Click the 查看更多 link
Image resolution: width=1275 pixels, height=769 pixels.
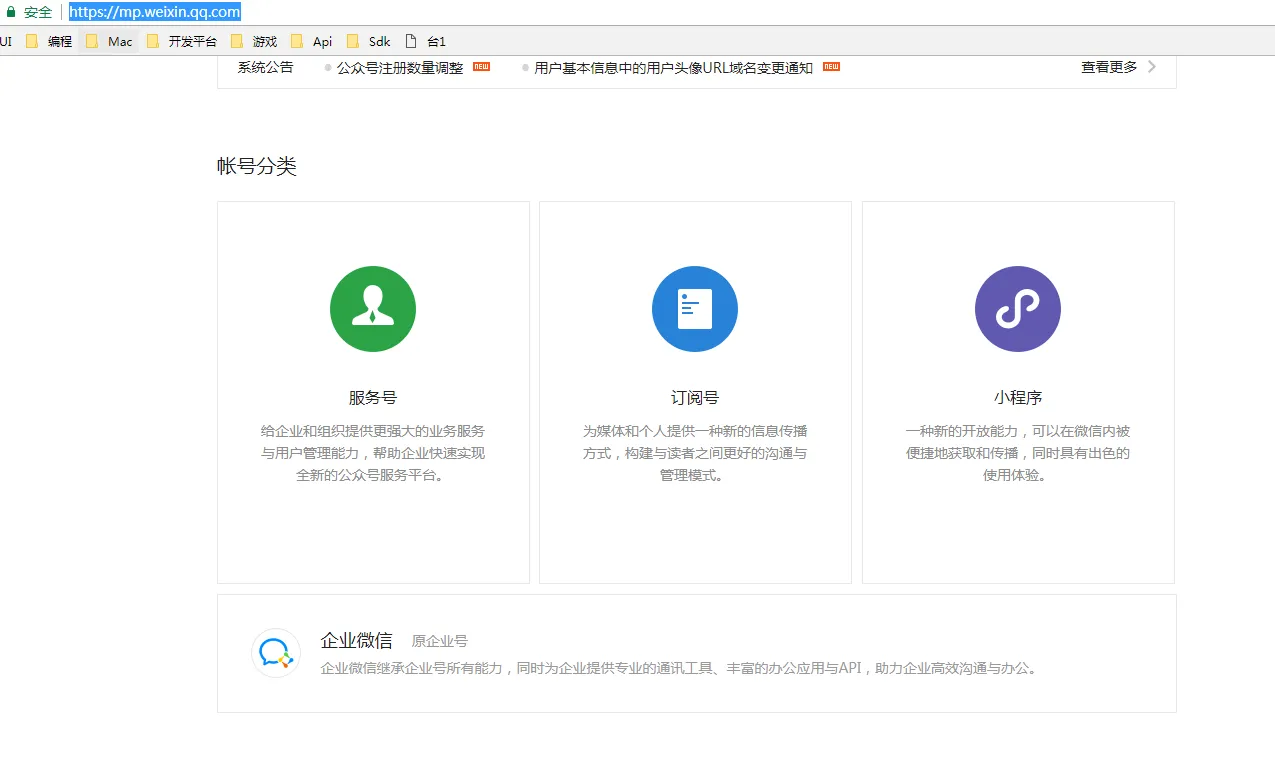pyautogui.click(x=1108, y=67)
